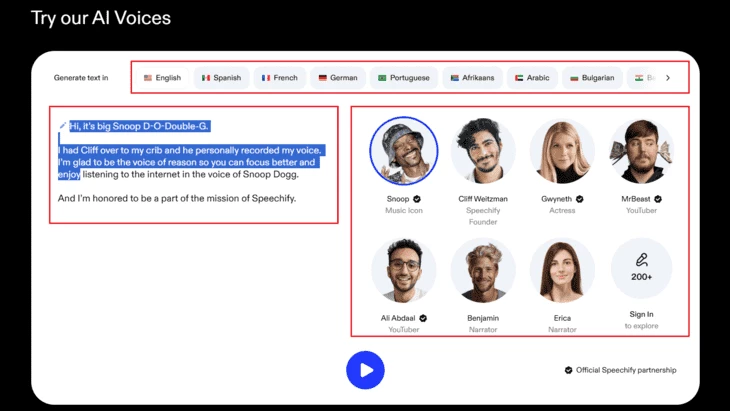
Task: Click the UAE flag icon on the Arabic chip
Action: (x=519, y=78)
